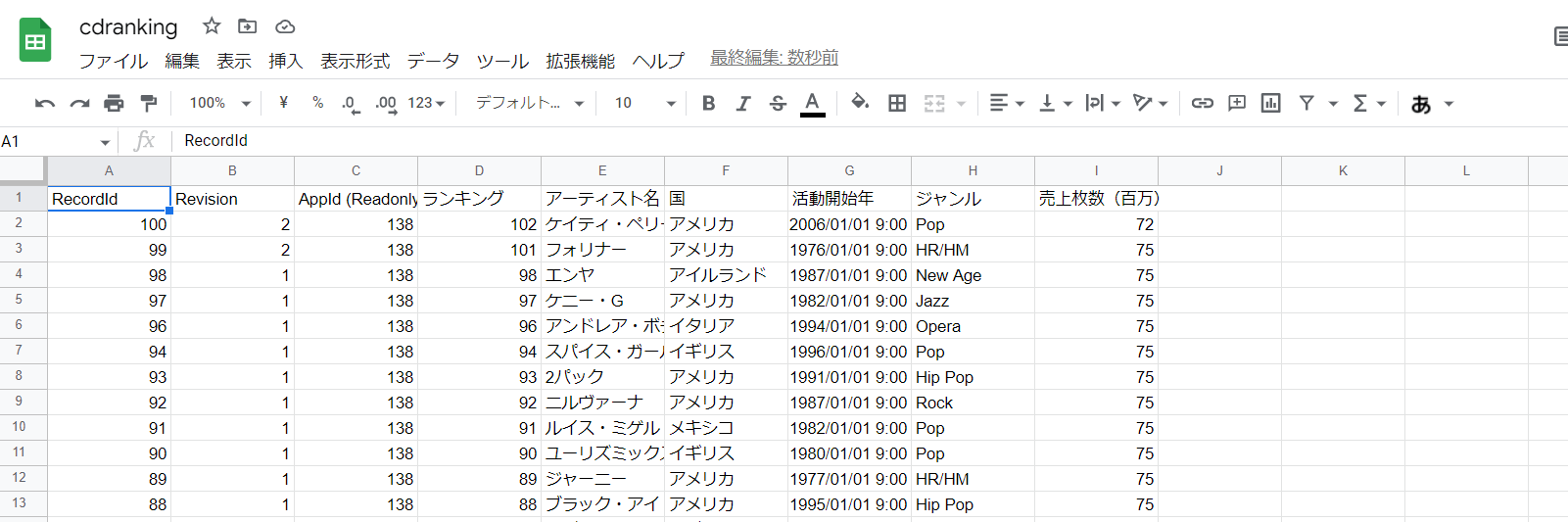This screenshot has height=522, width=1568.
Task: Move document using folder icon
Action: click(248, 26)
